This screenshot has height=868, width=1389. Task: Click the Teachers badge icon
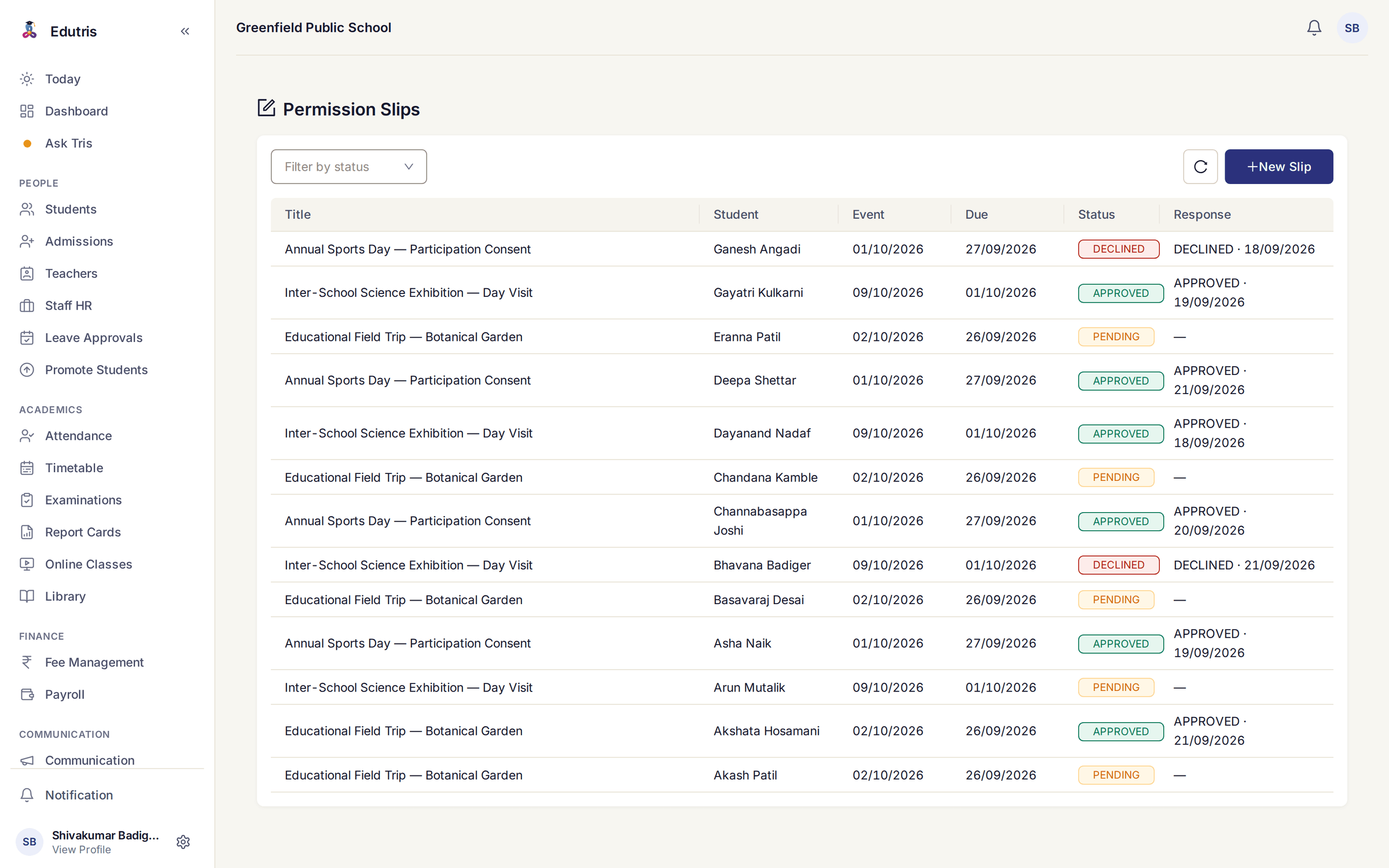[x=27, y=274]
